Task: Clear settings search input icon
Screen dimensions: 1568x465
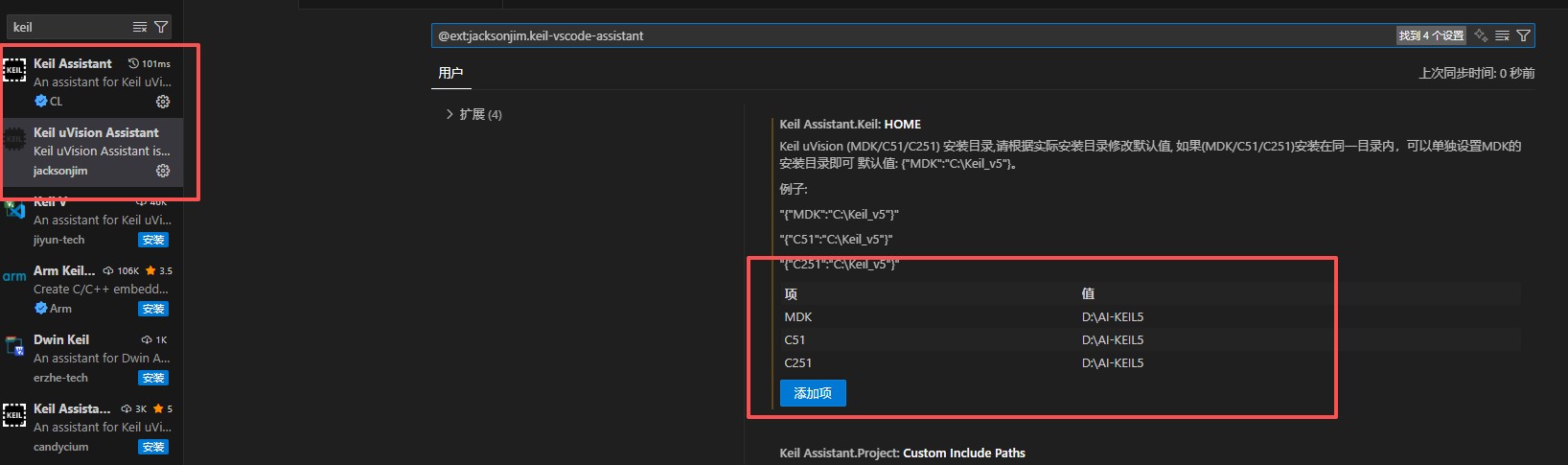Action: click(1502, 35)
